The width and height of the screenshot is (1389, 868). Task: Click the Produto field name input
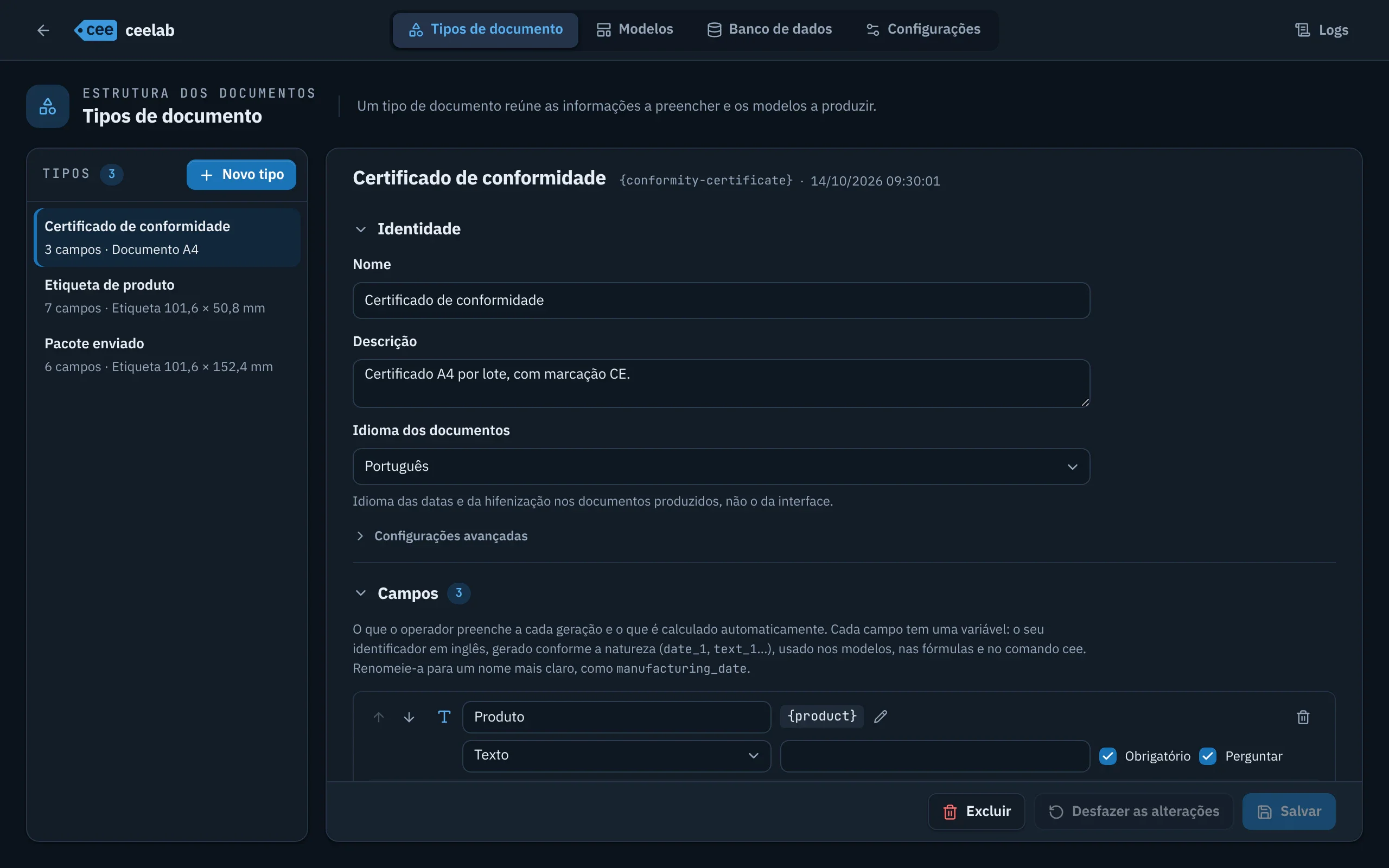616,717
